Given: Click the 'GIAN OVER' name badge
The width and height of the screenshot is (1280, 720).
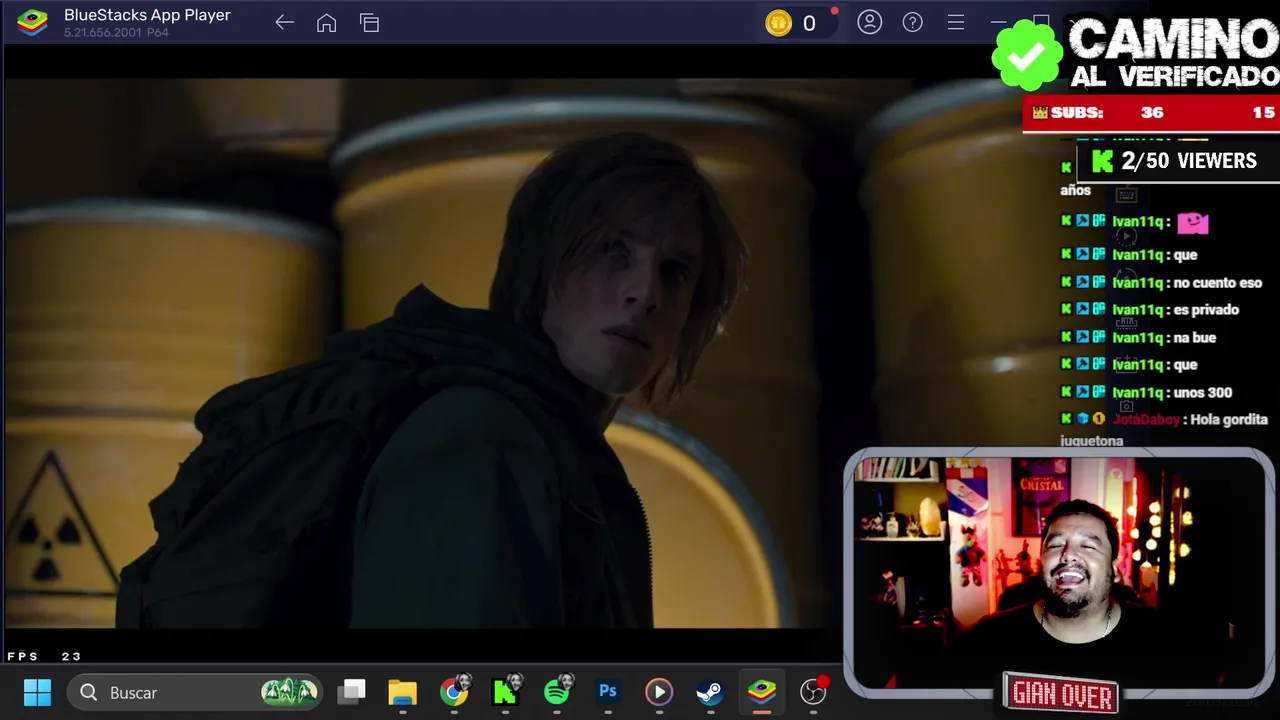Looking at the screenshot, I should click(1061, 693).
